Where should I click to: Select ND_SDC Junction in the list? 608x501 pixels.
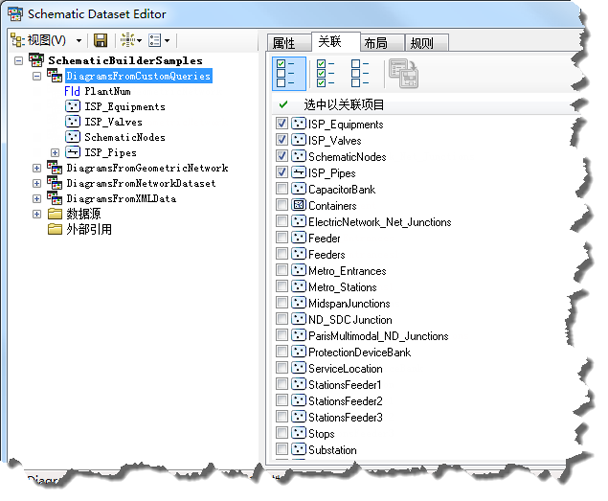point(350,320)
